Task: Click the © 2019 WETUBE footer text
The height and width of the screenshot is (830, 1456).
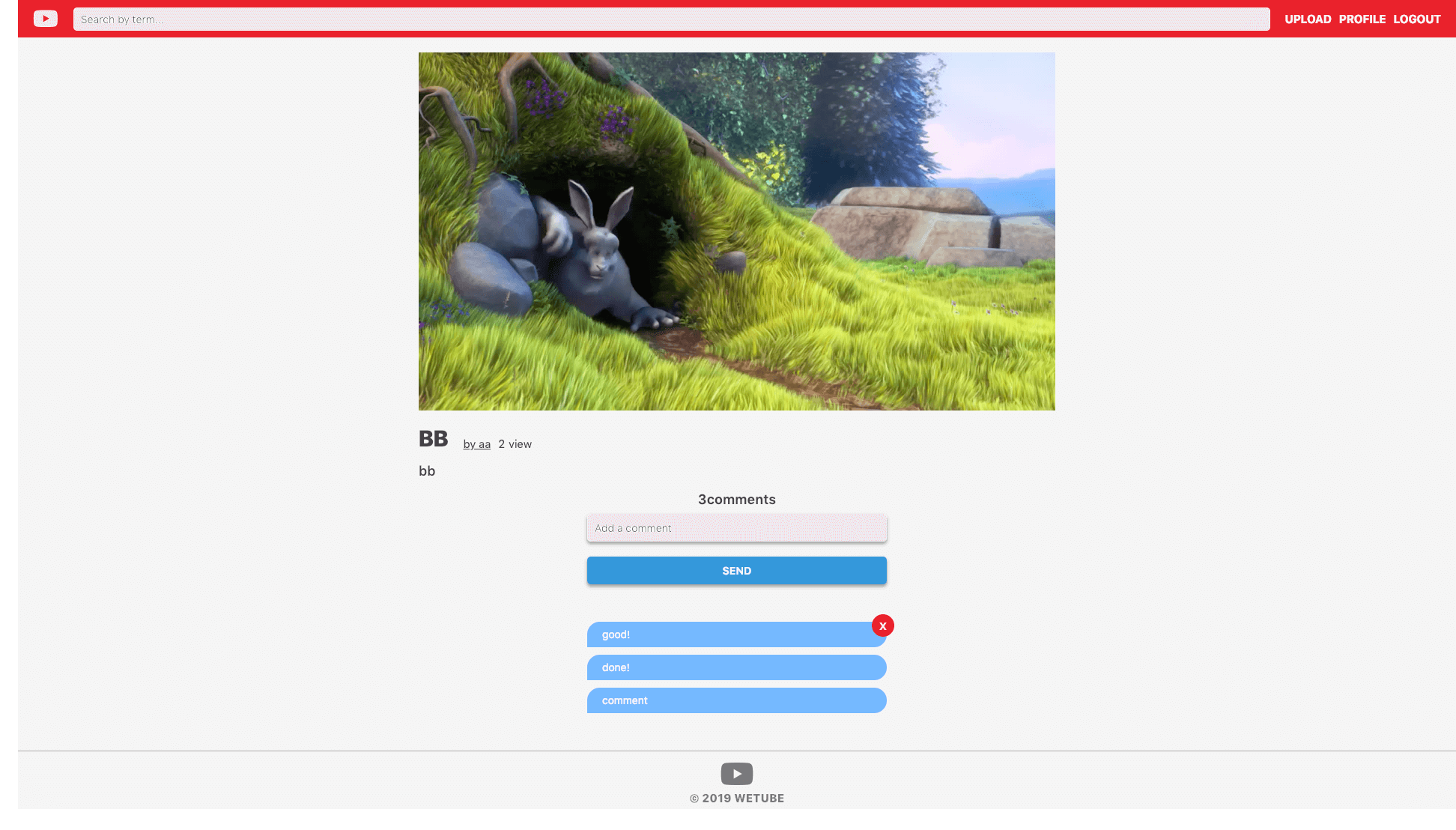Action: coord(736,799)
